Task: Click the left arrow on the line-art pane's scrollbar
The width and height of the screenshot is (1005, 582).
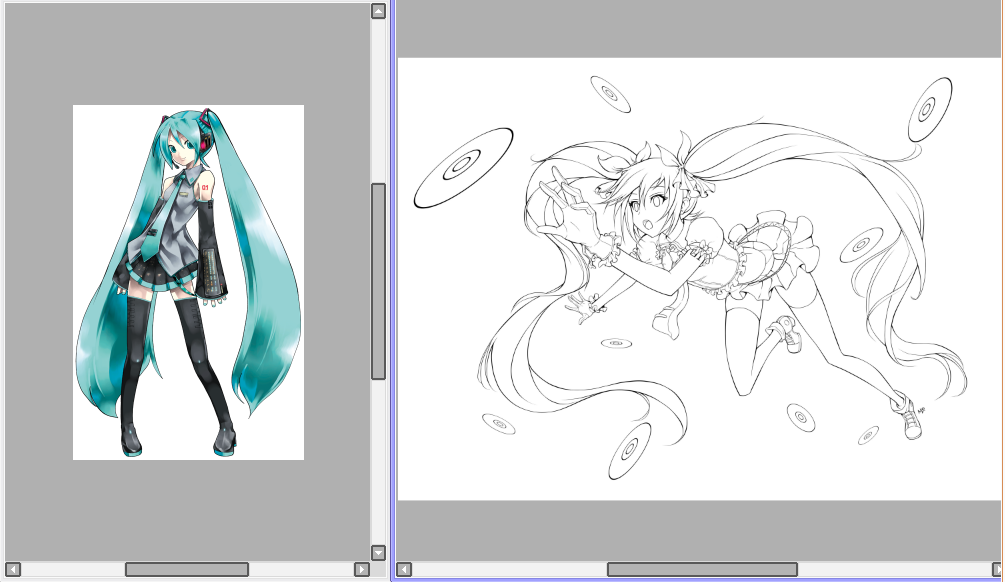Action: coord(404,569)
